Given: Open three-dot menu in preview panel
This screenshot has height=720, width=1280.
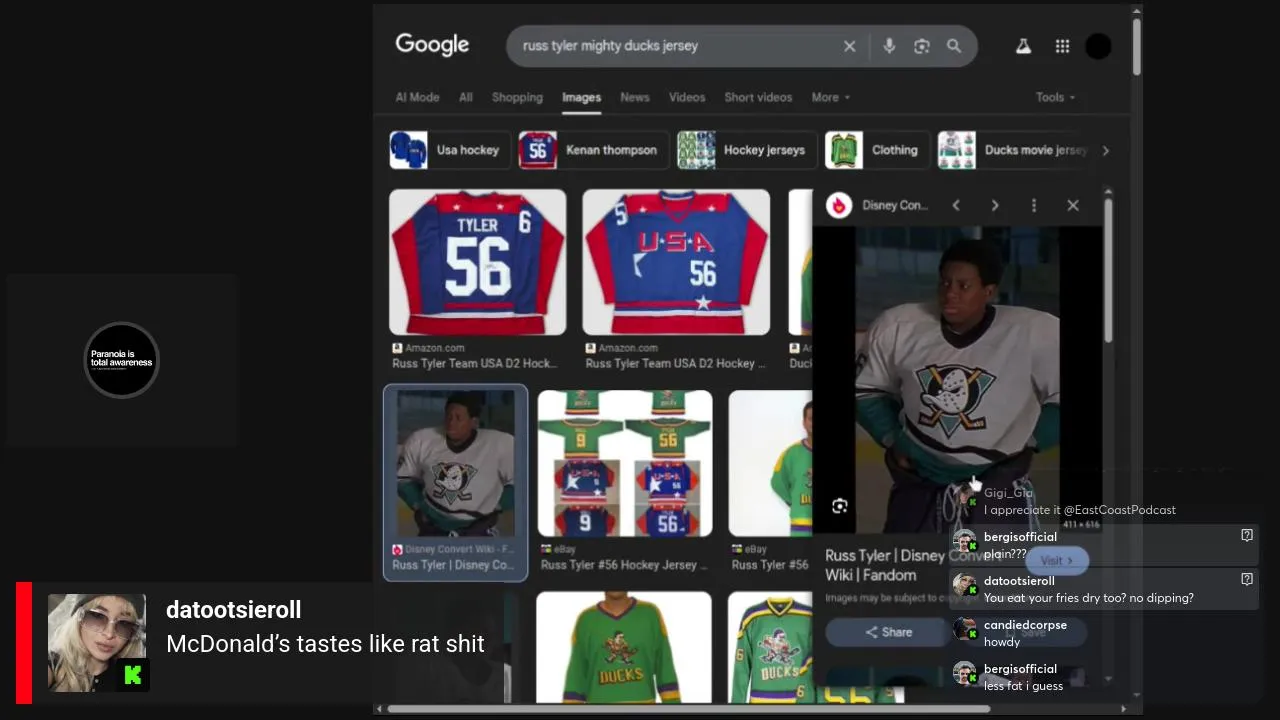Looking at the screenshot, I should tap(1034, 205).
